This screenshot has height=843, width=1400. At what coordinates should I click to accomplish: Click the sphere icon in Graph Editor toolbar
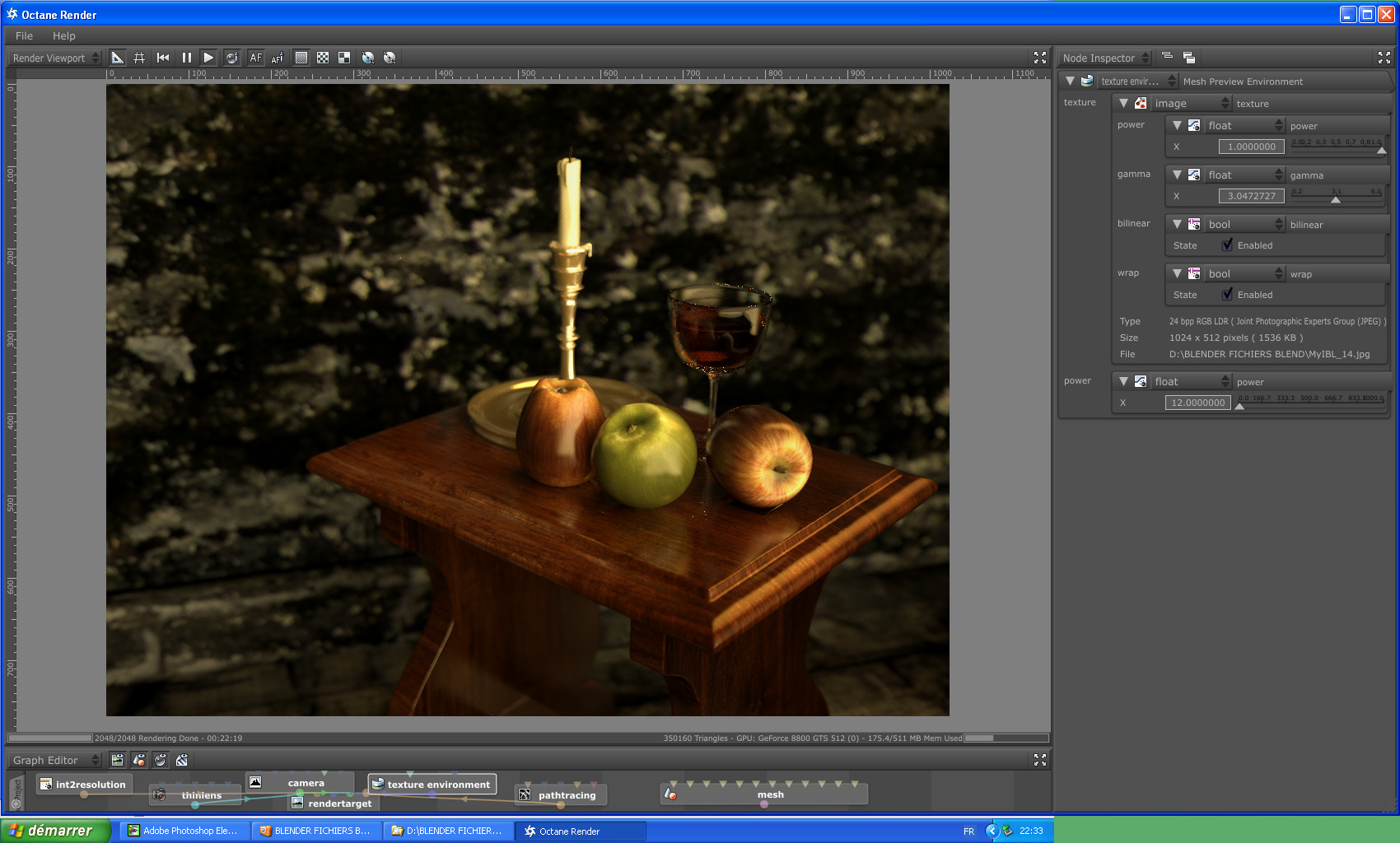(161, 760)
